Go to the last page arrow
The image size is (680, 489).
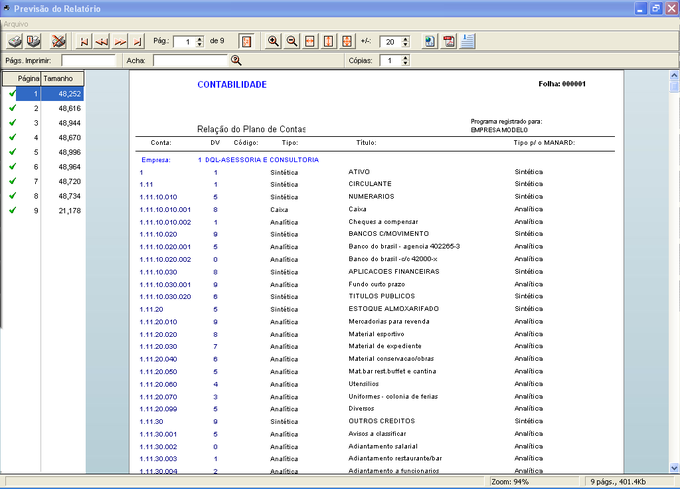pyautogui.click(x=138, y=41)
